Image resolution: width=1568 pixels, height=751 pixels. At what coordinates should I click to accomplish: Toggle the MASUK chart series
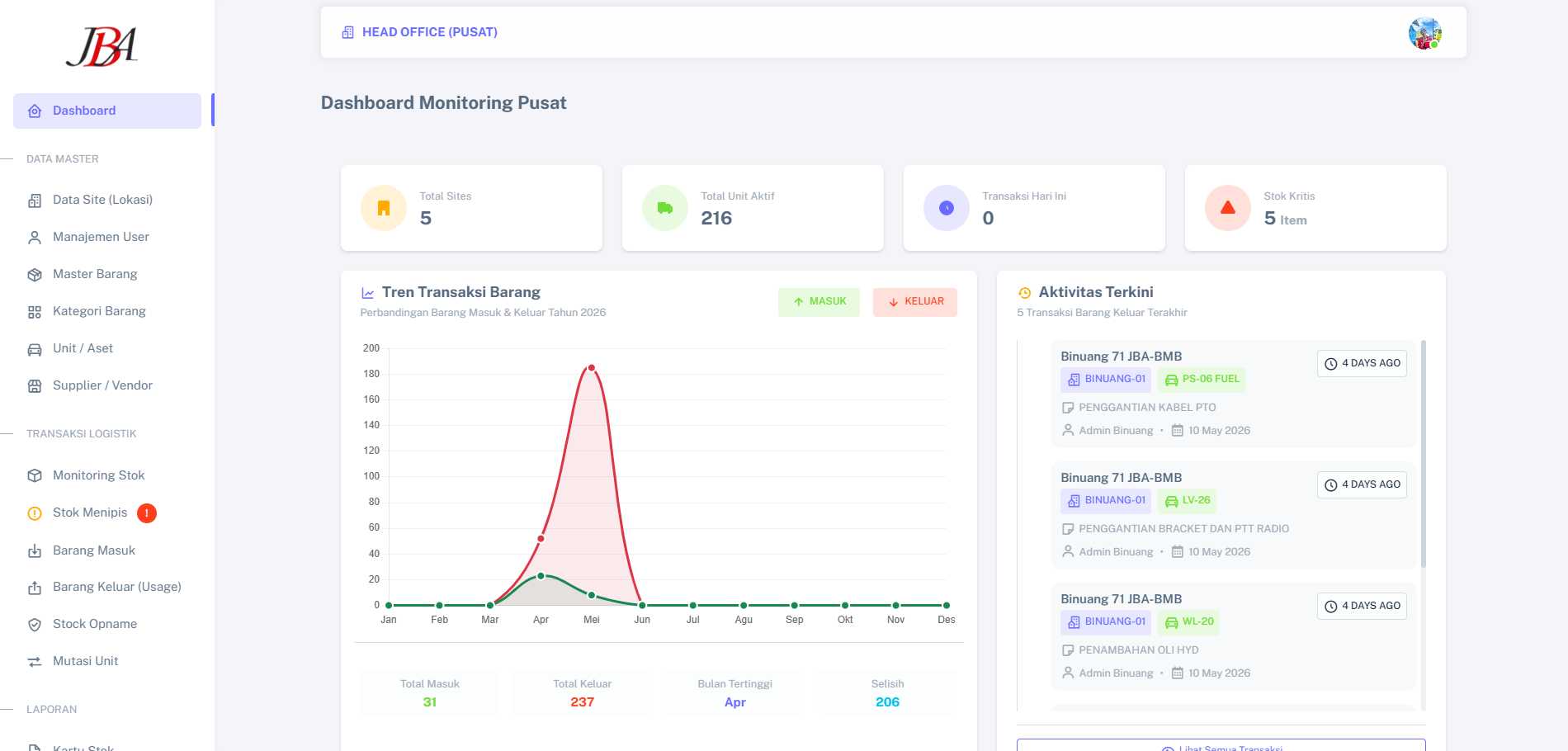[819, 302]
